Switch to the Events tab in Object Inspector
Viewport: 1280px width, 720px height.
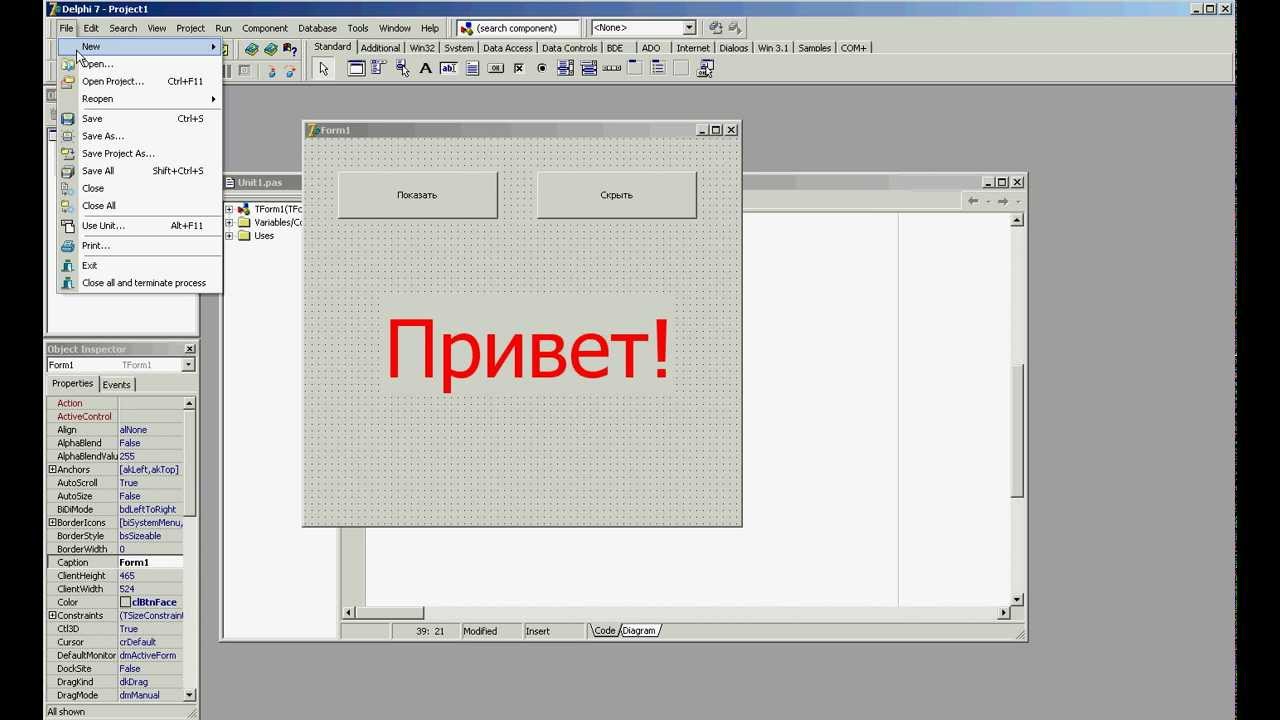[116, 385]
